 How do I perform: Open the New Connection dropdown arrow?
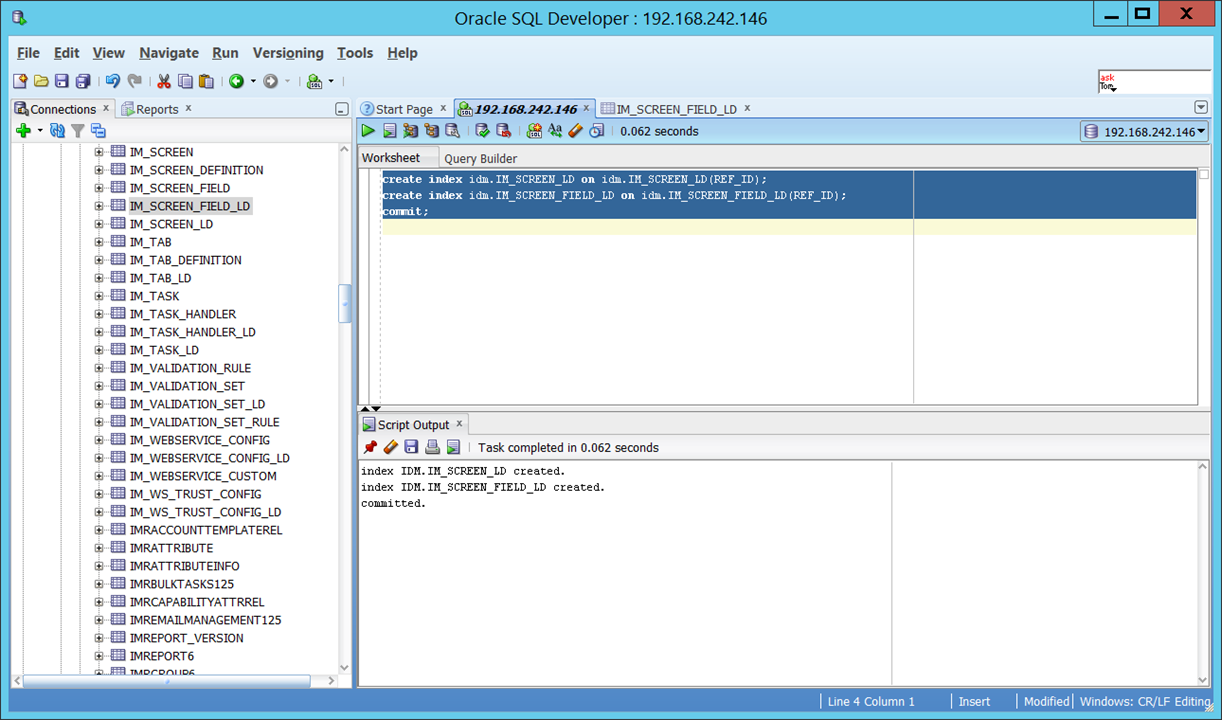click(x=40, y=130)
